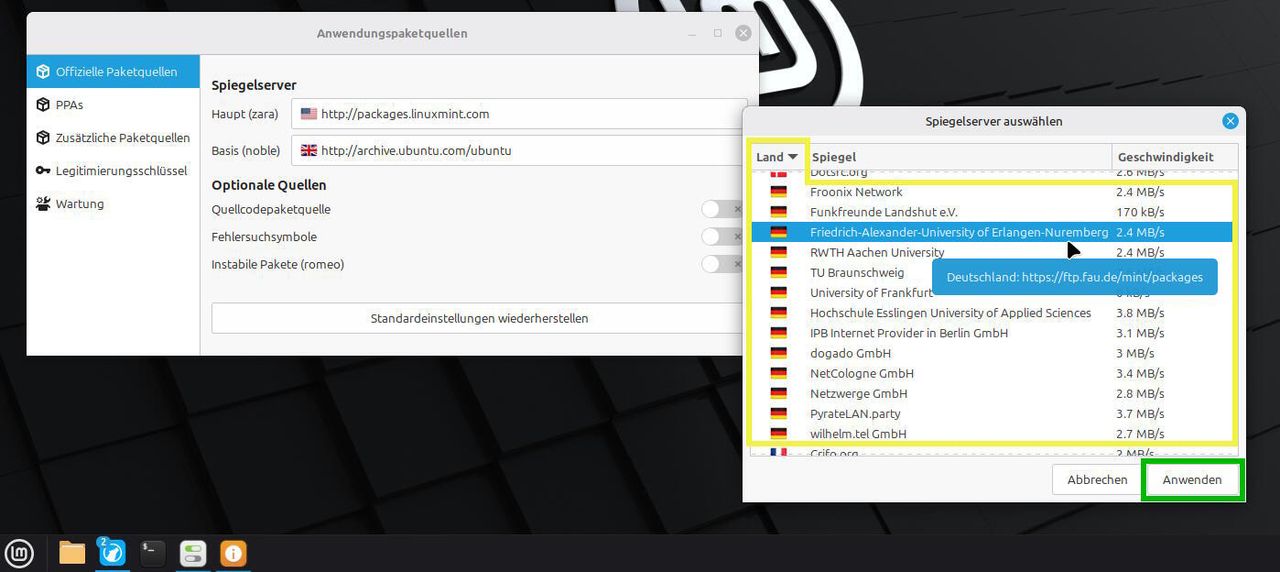Maximize the Anwendungspaketquellen window
The height and width of the screenshot is (572, 1280).
click(717, 33)
